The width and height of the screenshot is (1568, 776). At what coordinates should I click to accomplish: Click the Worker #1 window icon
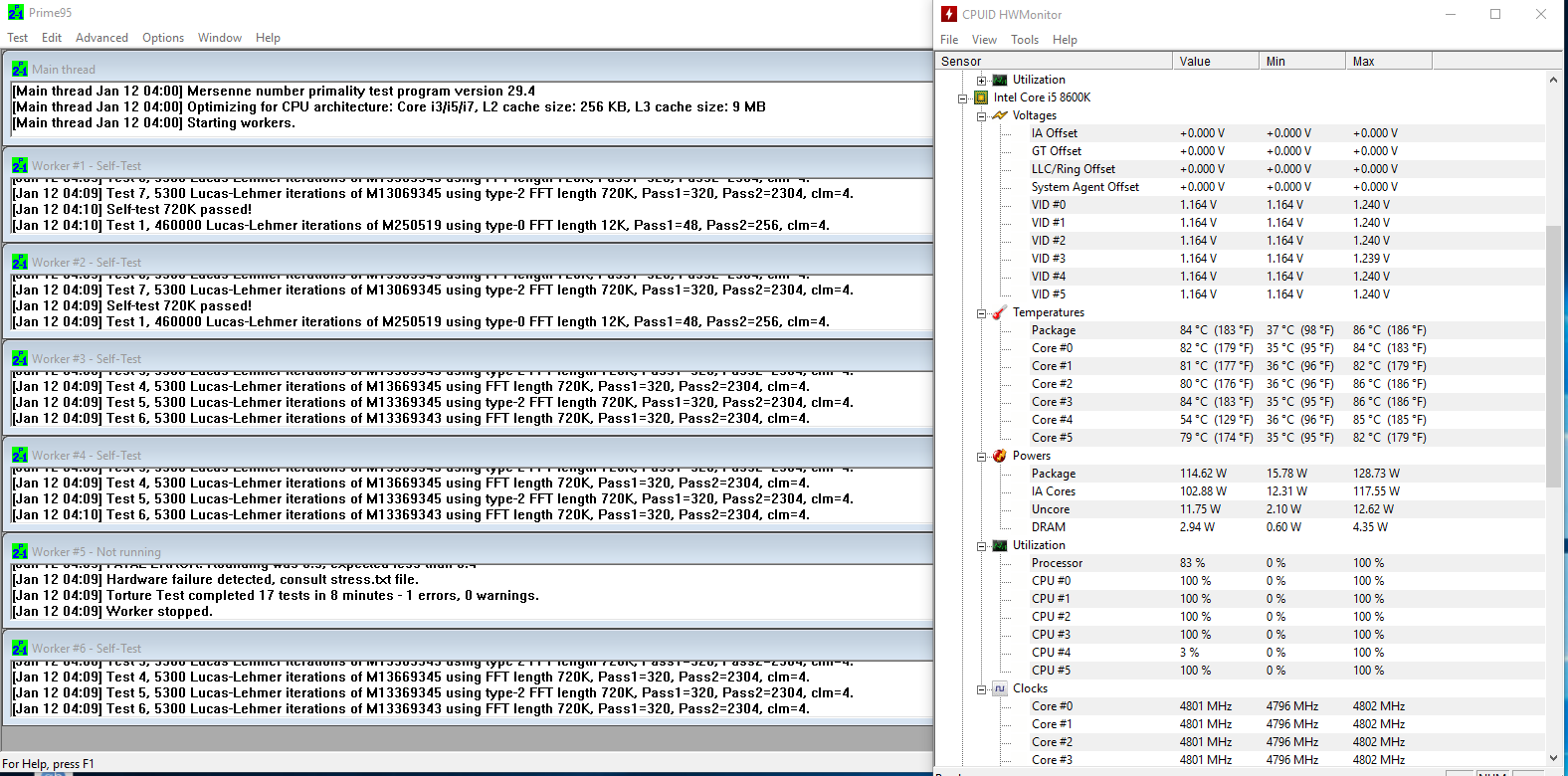click(20, 166)
